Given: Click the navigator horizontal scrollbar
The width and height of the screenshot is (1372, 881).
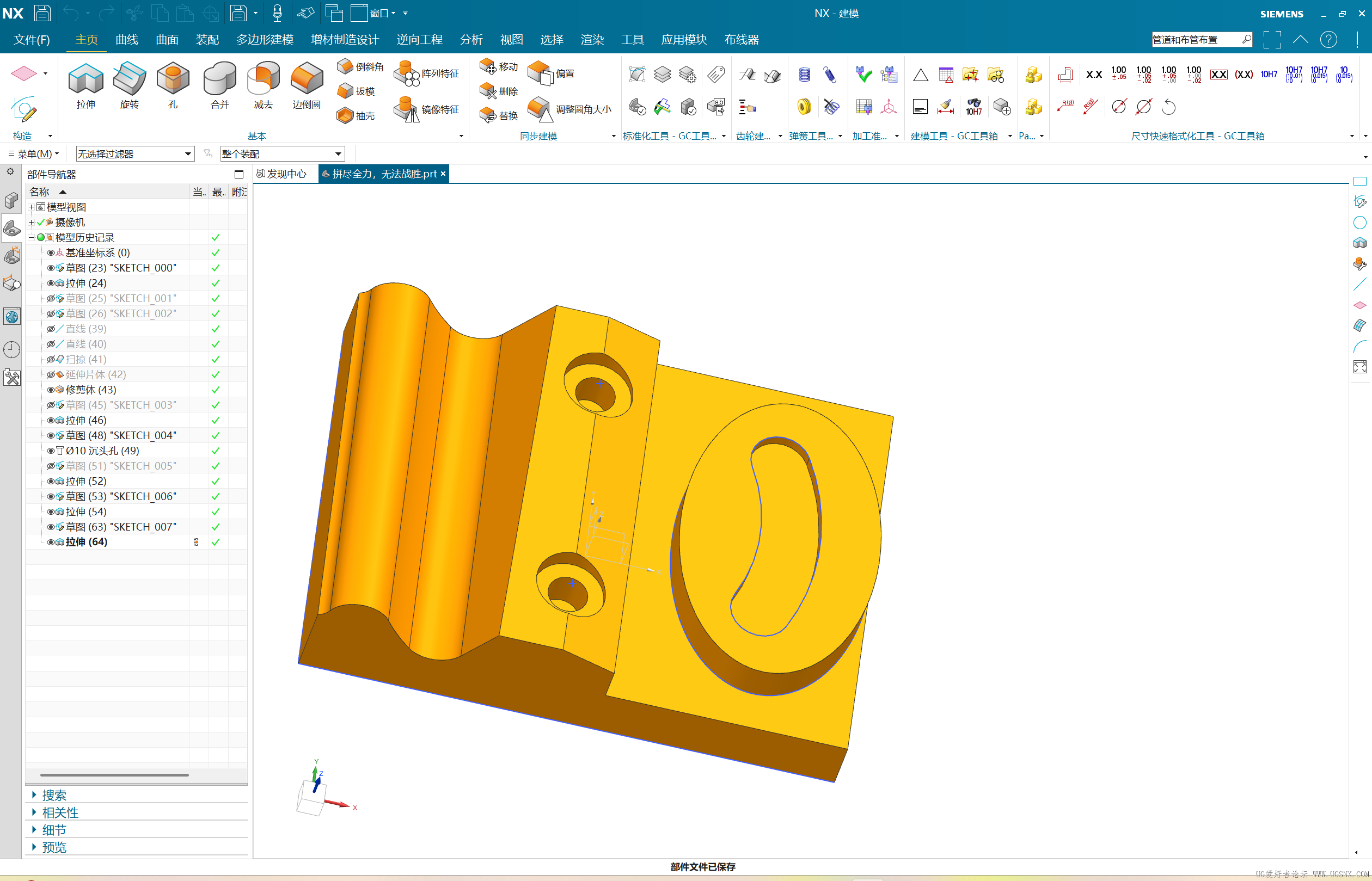Looking at the screenshot, I should point(114,775).
